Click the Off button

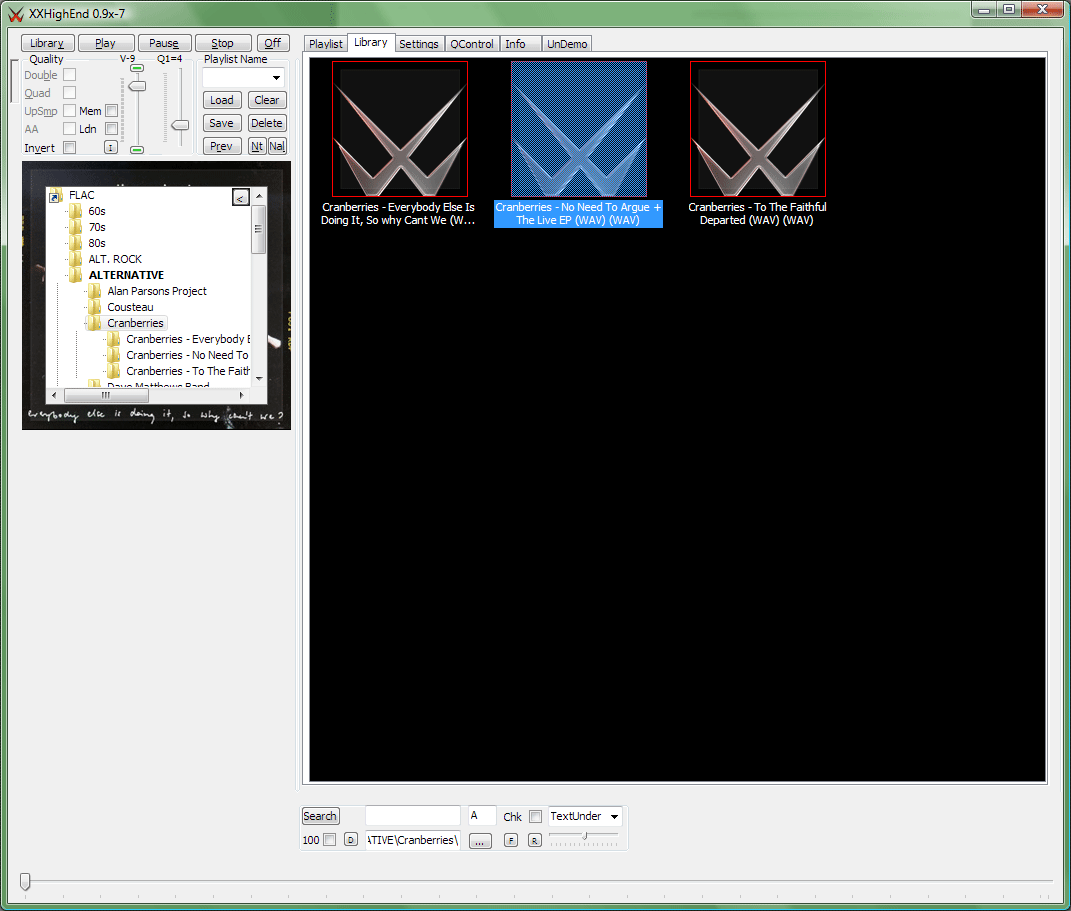[x=273, y=43]
